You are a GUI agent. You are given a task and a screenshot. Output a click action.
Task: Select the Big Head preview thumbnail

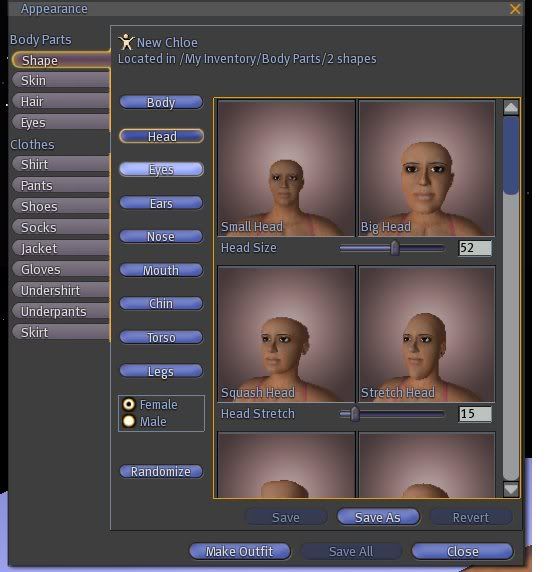(x=427, y=168)
